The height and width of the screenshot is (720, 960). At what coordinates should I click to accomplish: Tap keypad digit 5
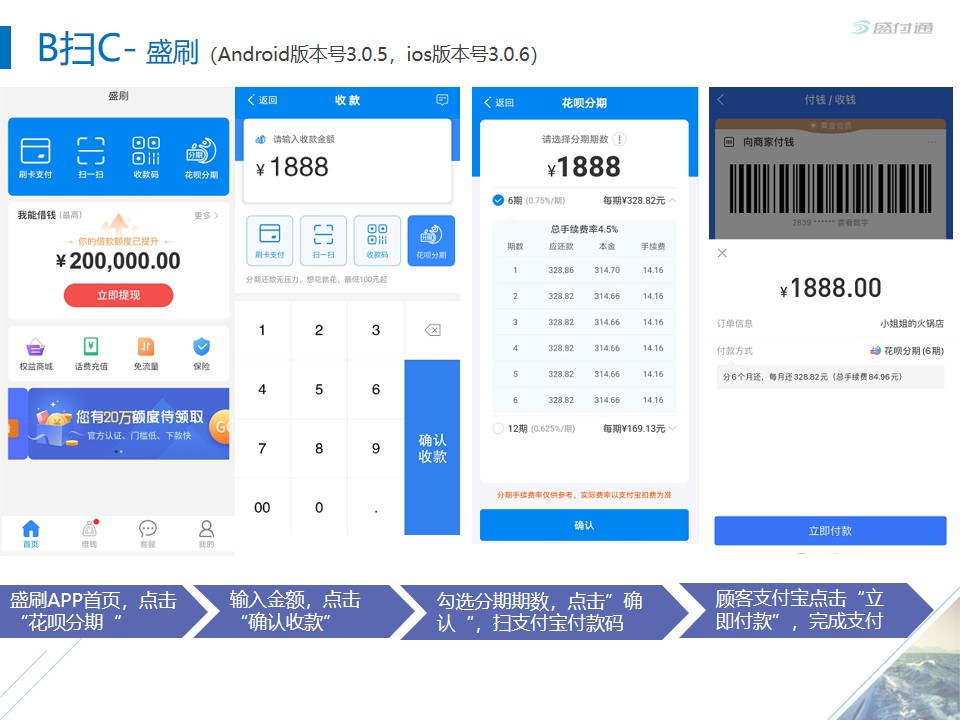(x=319, y=389)
